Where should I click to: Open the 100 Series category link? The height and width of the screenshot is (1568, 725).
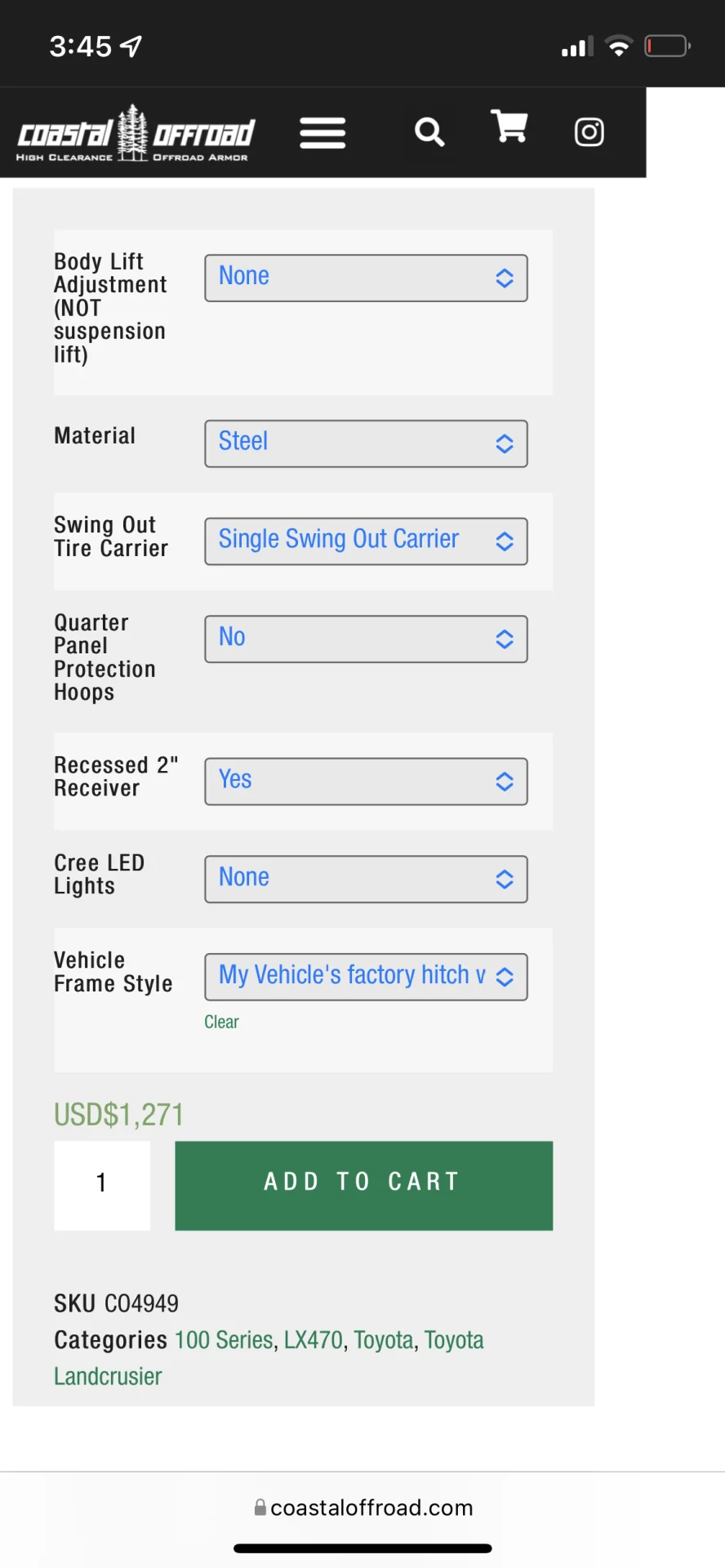click(224, 1340)
